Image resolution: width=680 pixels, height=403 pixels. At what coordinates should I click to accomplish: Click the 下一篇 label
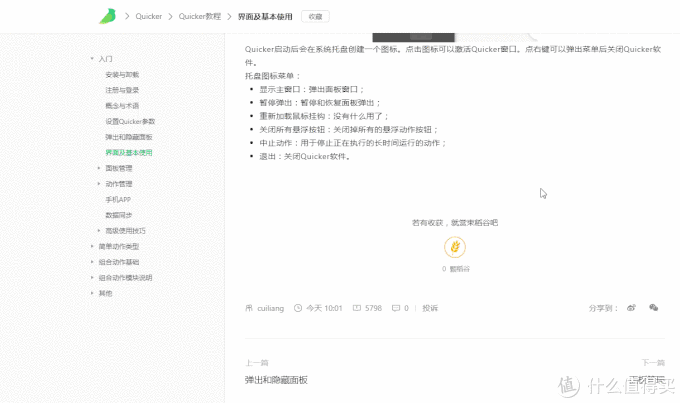[653, 363]
